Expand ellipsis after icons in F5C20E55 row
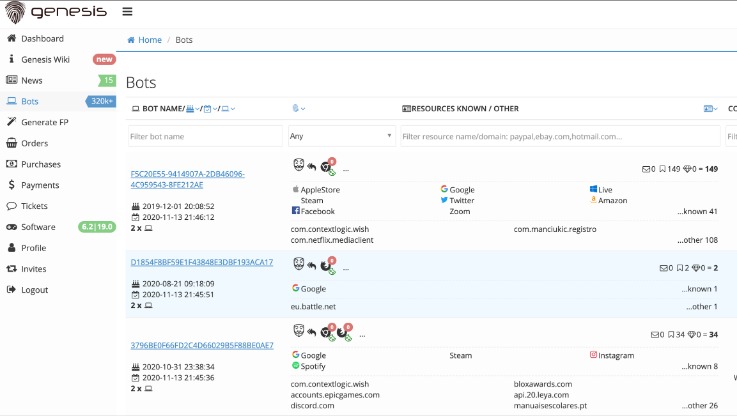The image size is (737, 416). tap(346, 169)
